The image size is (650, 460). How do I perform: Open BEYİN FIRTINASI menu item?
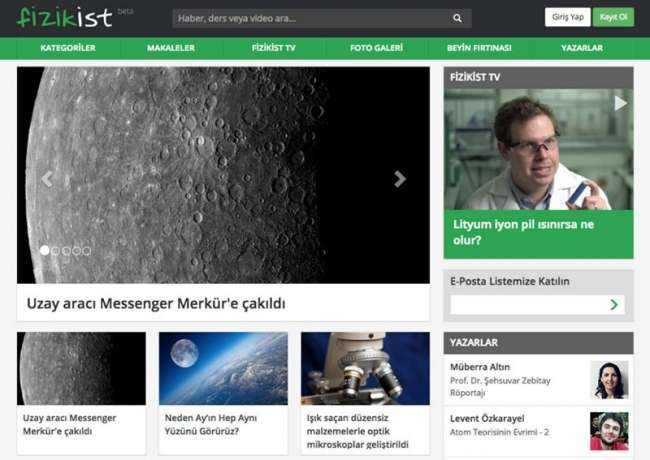479,48
